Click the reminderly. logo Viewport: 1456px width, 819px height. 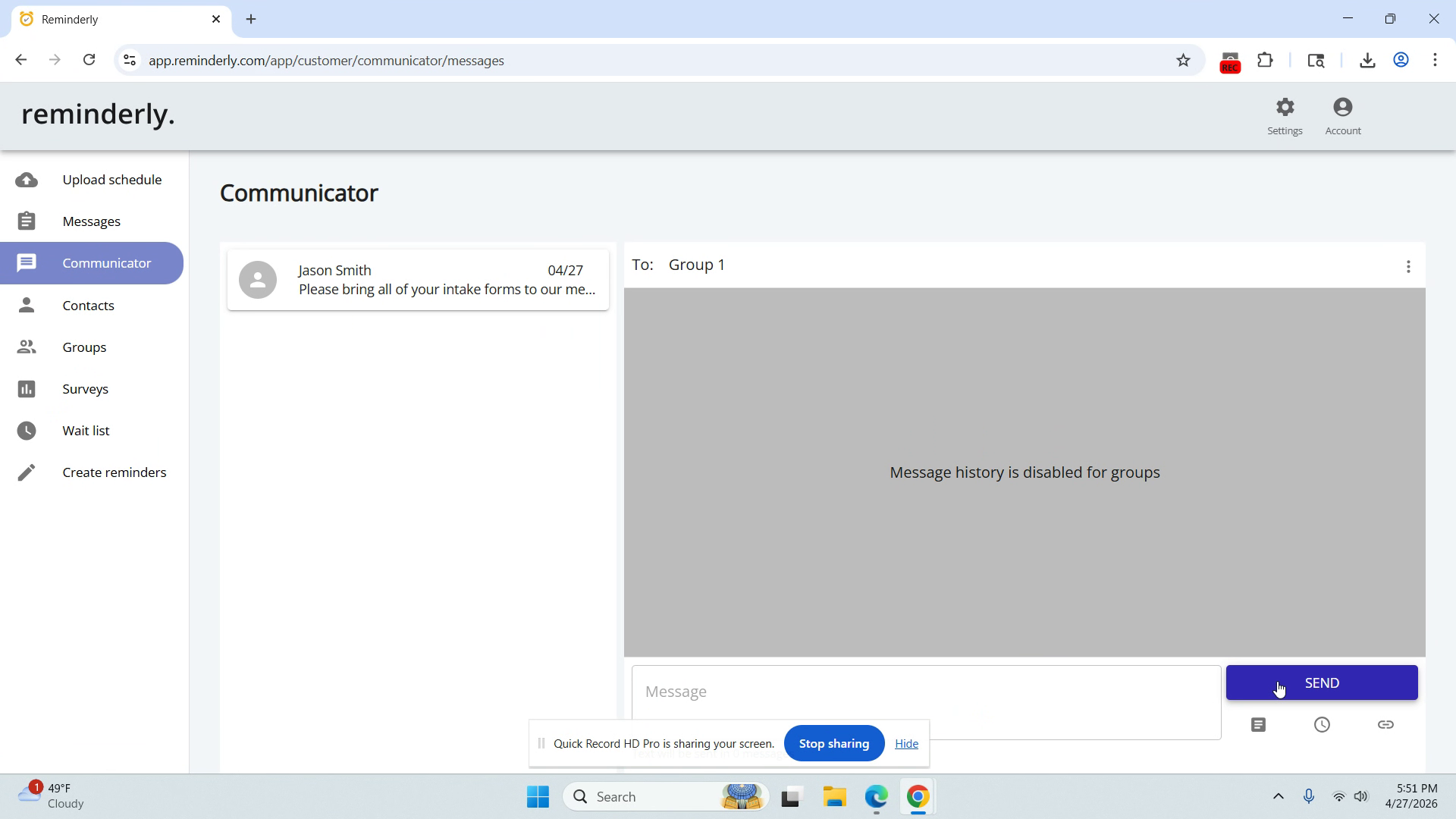(98, 115)
